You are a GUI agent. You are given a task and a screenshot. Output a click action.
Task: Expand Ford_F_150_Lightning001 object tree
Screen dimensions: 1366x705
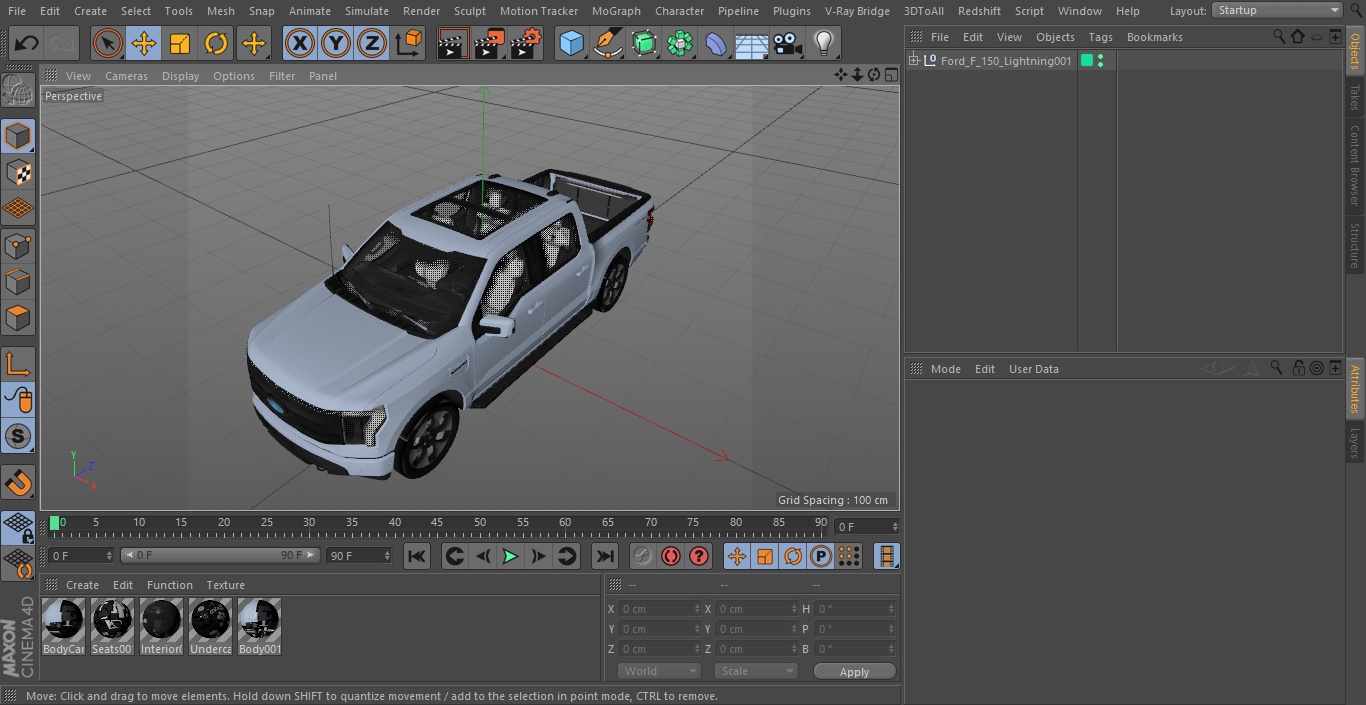pyautogui.click(x=913, y=61)
